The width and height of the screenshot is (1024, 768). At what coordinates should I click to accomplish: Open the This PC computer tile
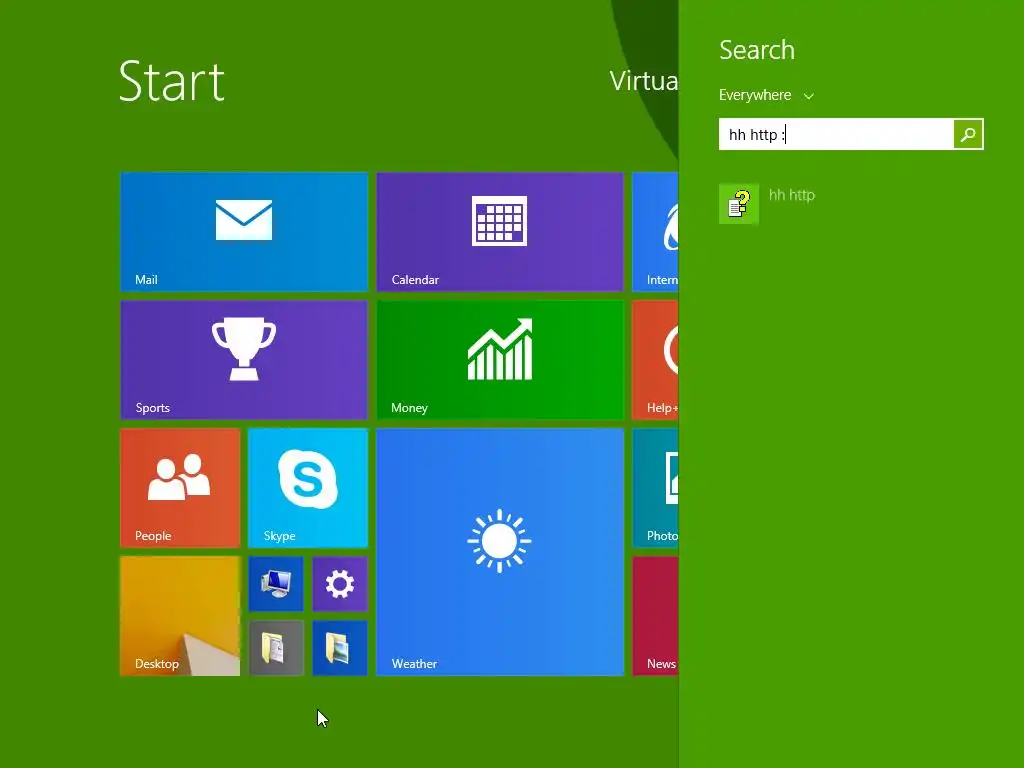[x=276, y=584]
